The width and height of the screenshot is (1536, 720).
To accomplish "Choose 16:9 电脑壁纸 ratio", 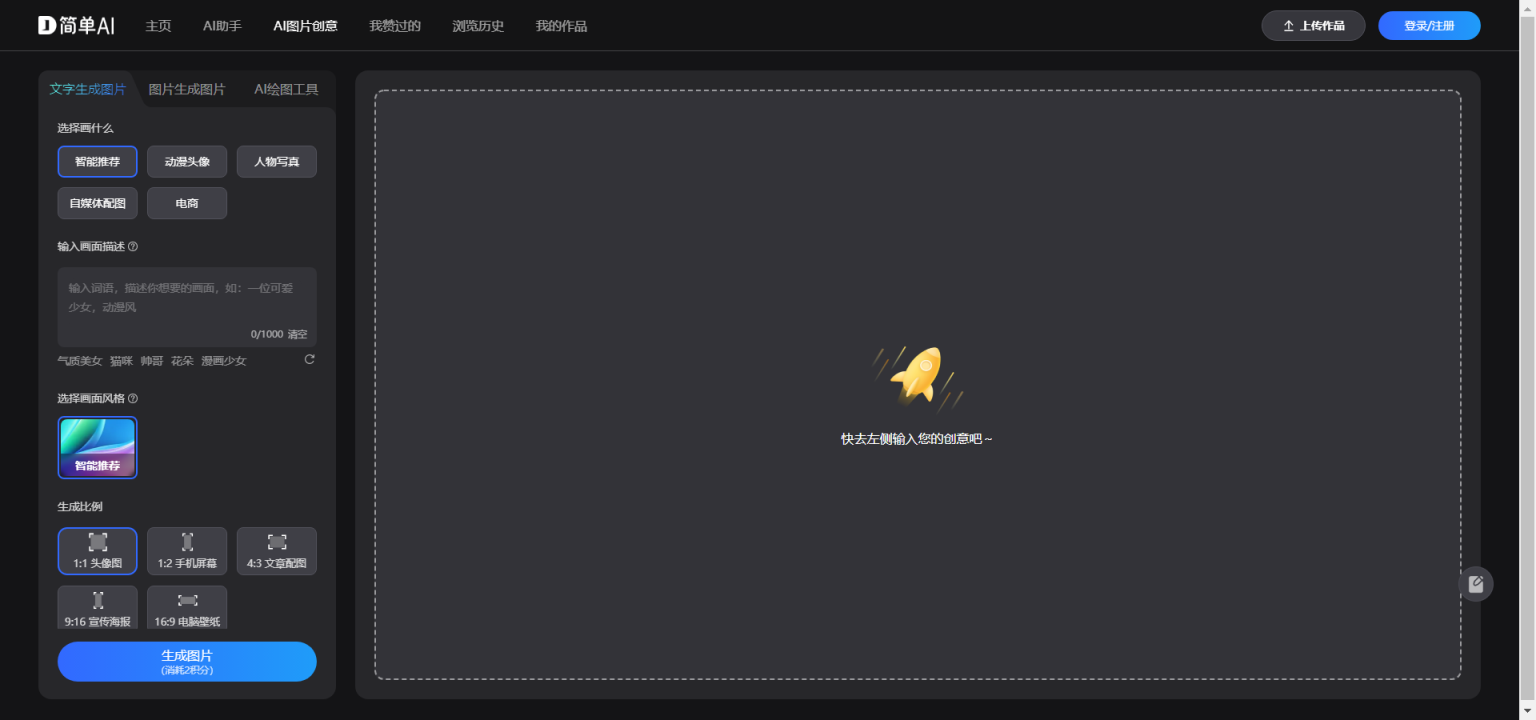I will coord(187,608).
